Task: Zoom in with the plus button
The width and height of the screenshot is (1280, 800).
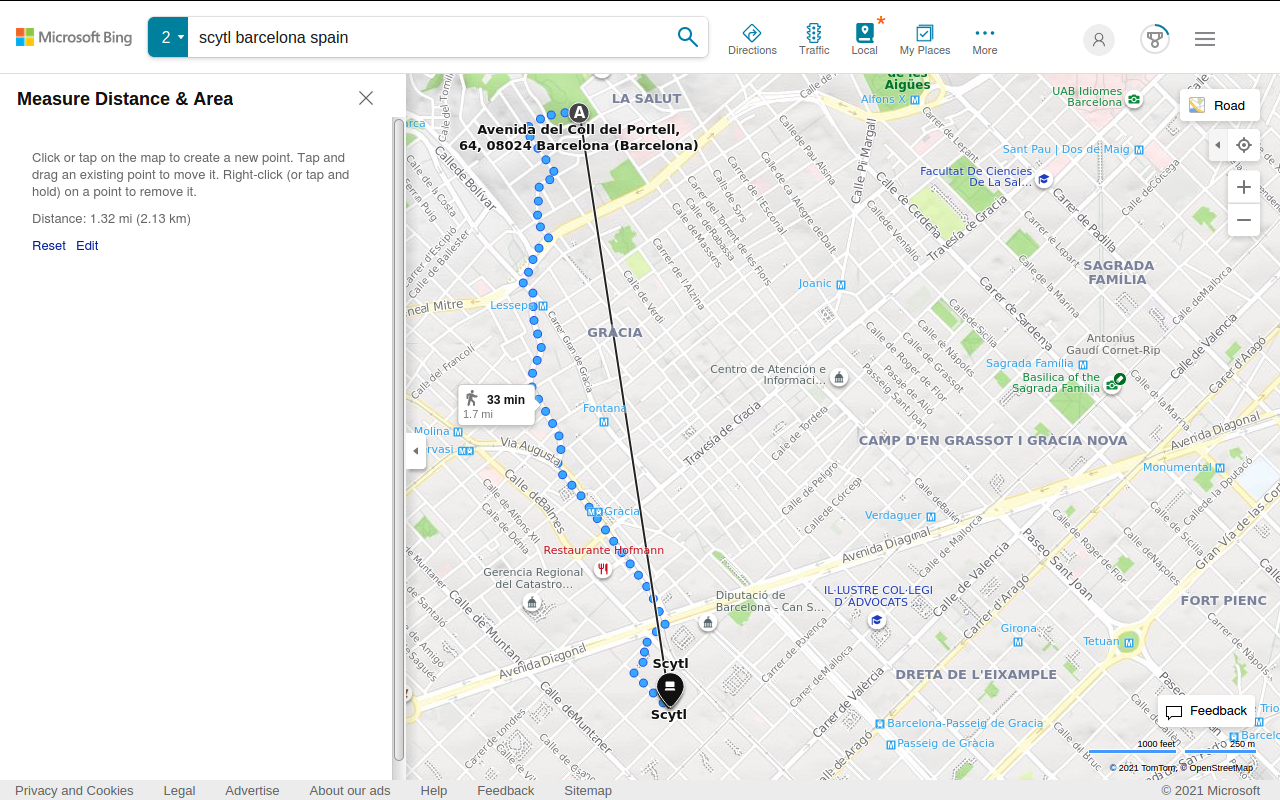Action: [x=1244, y=187]
